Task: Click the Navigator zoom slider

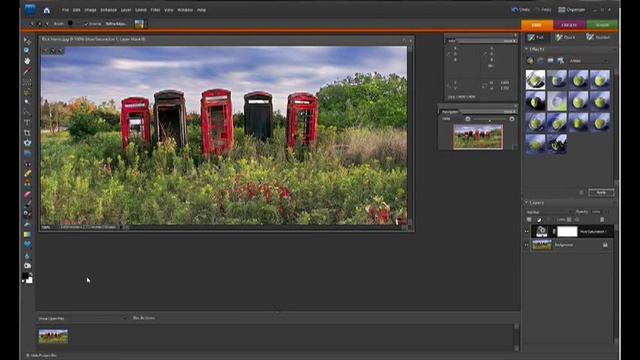Action: [490, 119]
